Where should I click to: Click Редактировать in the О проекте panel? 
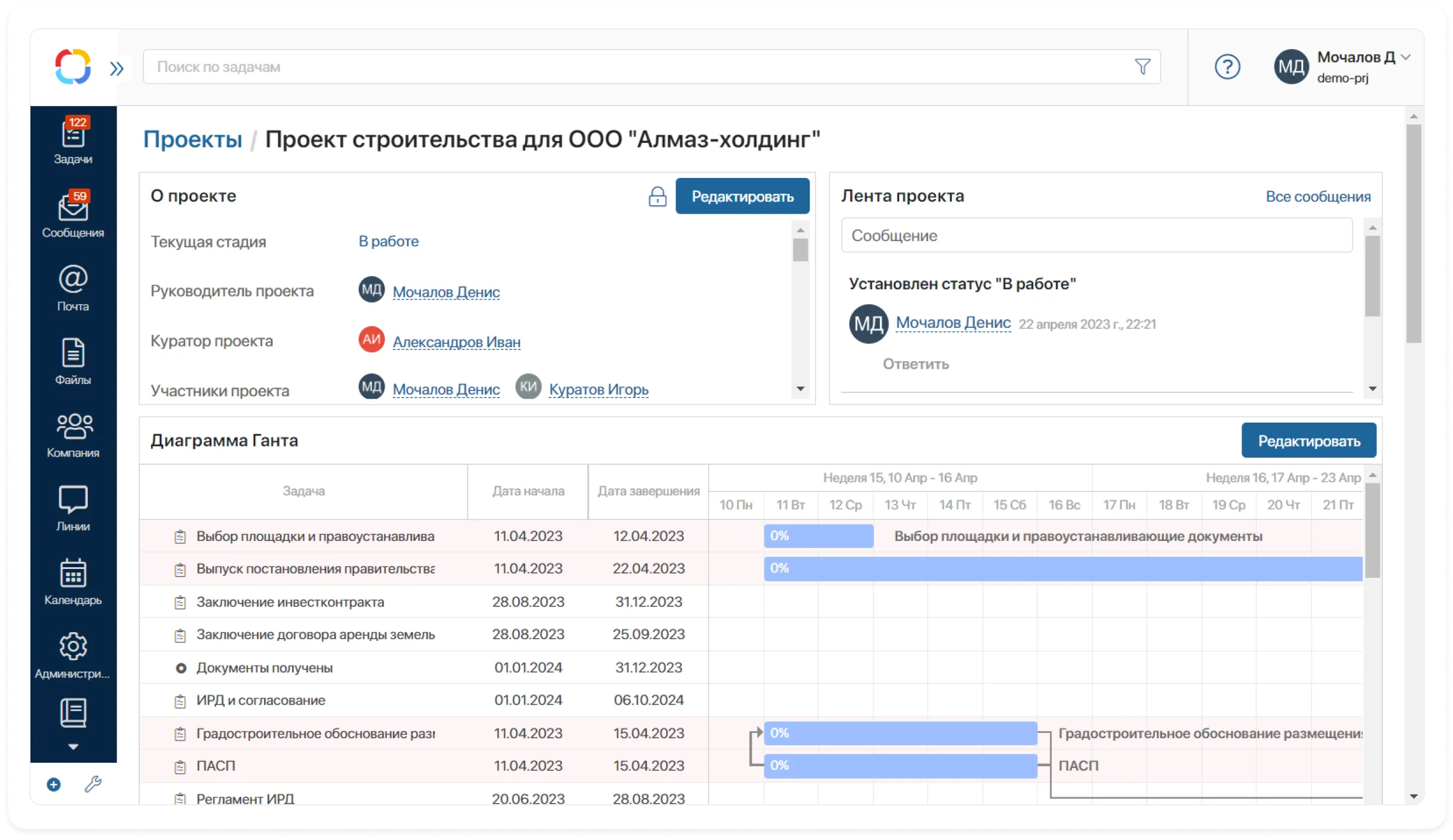(x=742, y=196)
